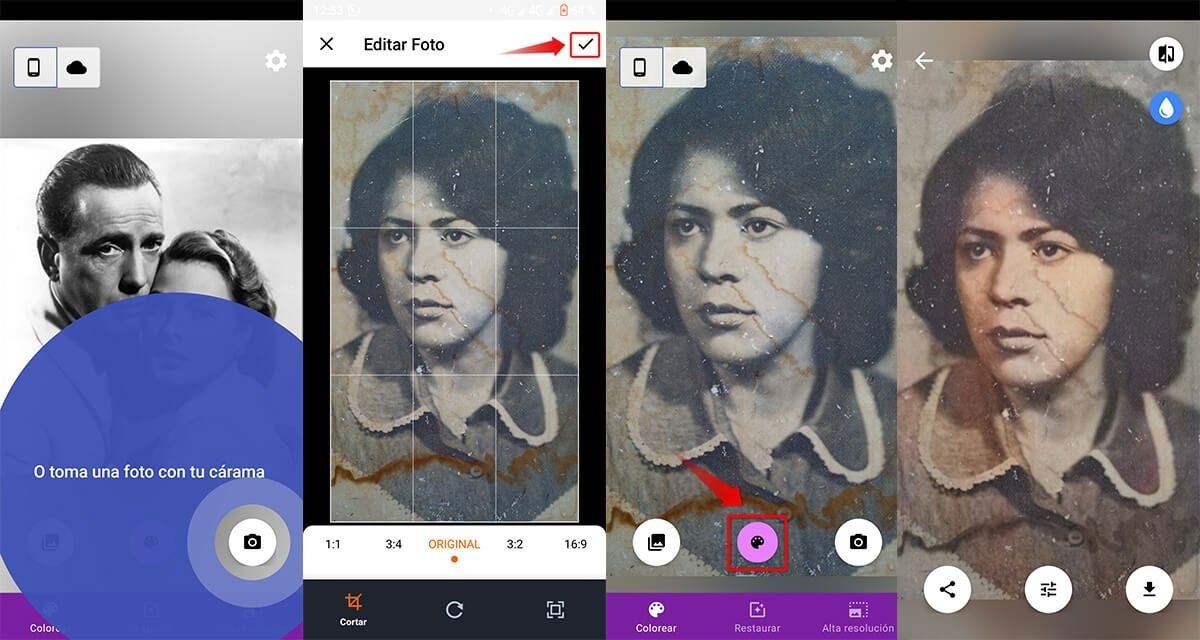Share the restored photo
1200x640 pixels.
point(946,590)
